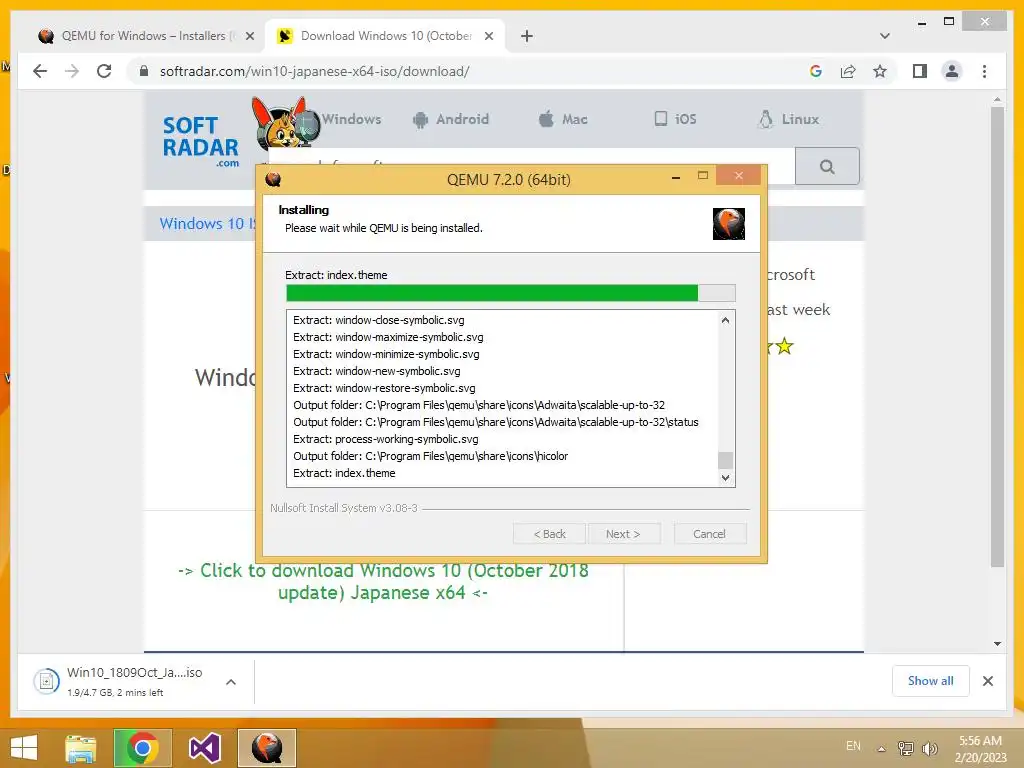Share this page via share icon
The image size is (1024, 768).
[848, 71]
